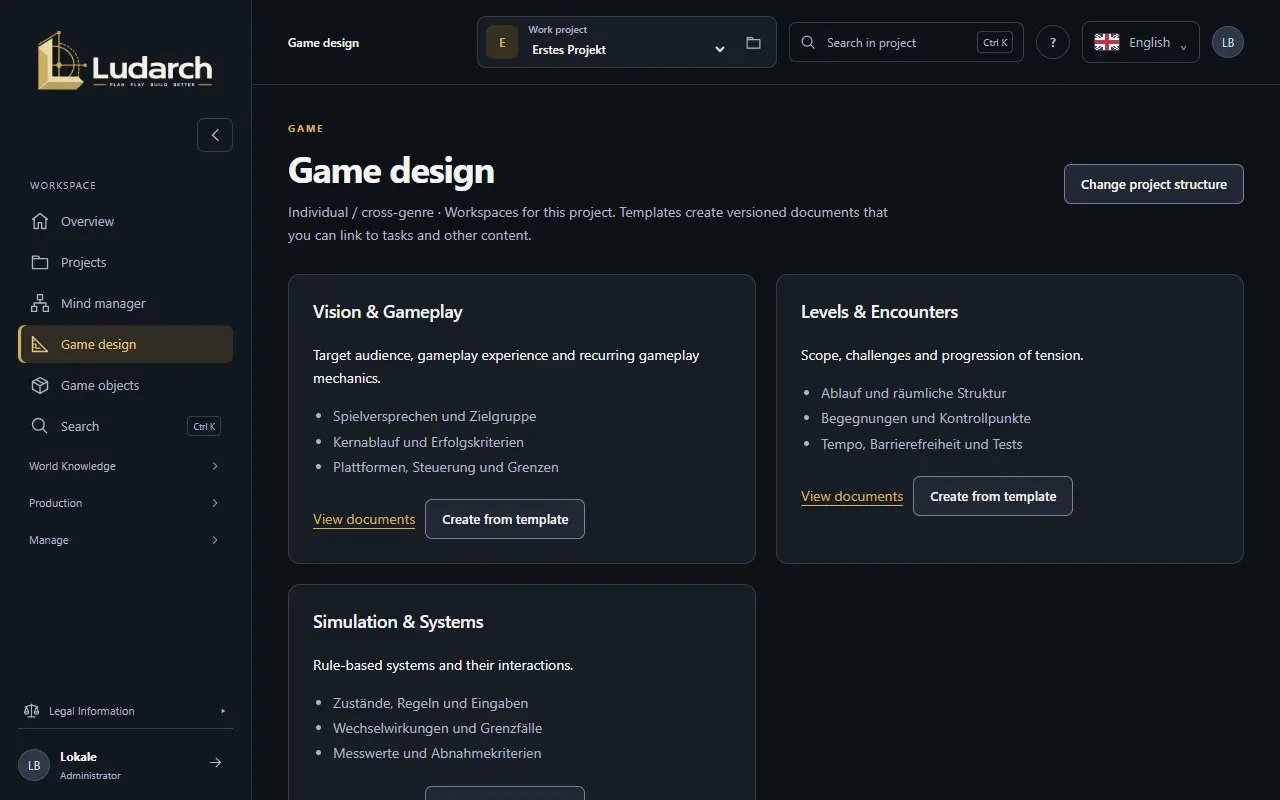
Task: Click 'Kernablauf und Erfolgskriterien' list item
Action: (428, 442)
